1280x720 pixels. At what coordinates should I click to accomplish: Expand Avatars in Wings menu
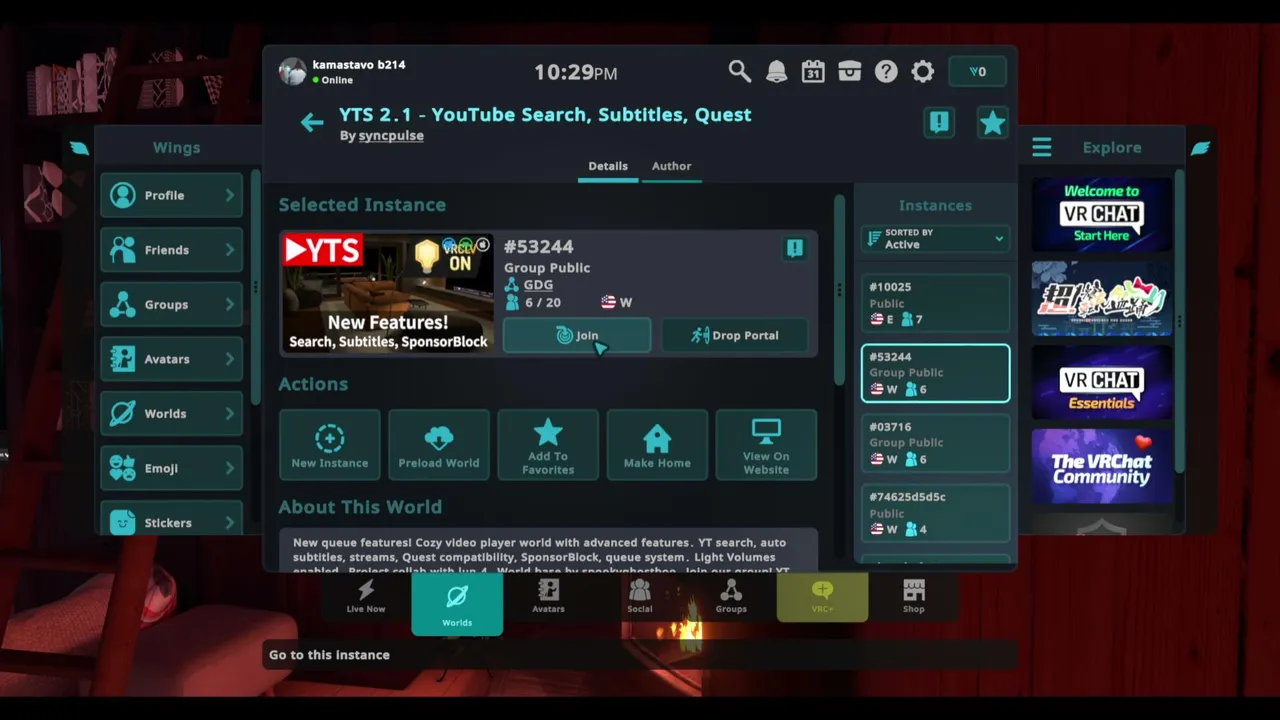pyautogui.click(x=172, y=359)
